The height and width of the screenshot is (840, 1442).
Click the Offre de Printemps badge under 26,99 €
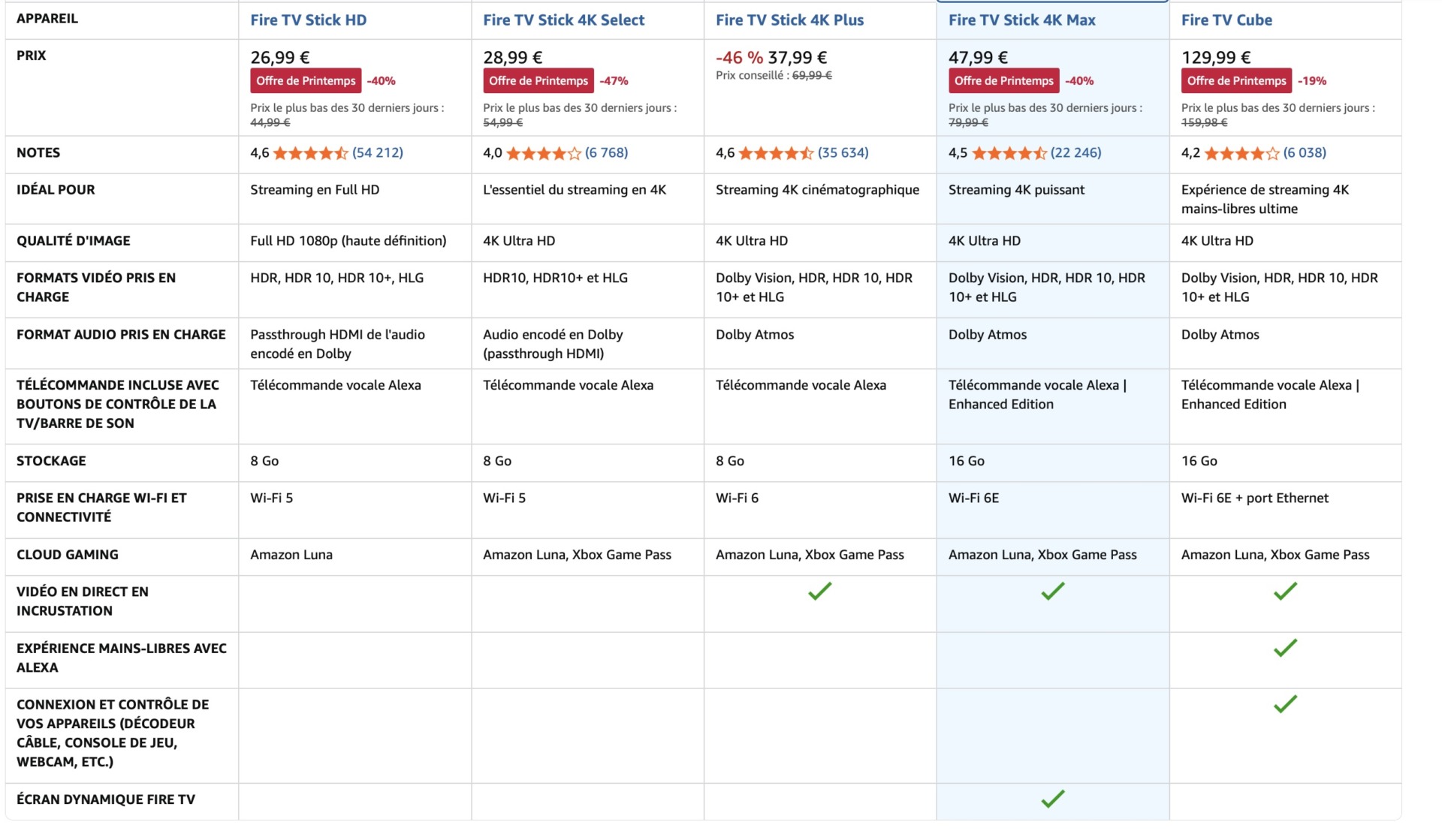tap(306, 81)
